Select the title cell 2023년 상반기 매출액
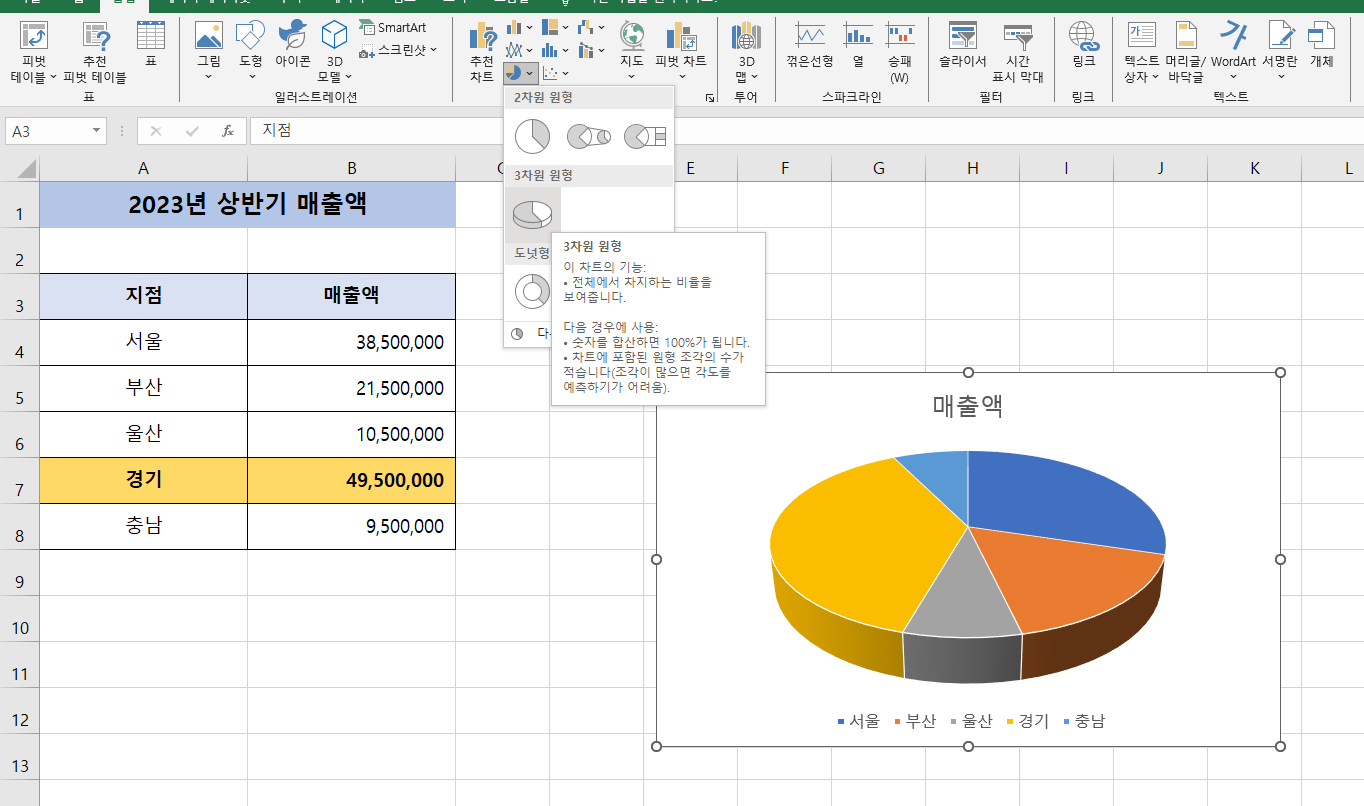This screenshot has width=1364, height=806. (x=247, y=205)
